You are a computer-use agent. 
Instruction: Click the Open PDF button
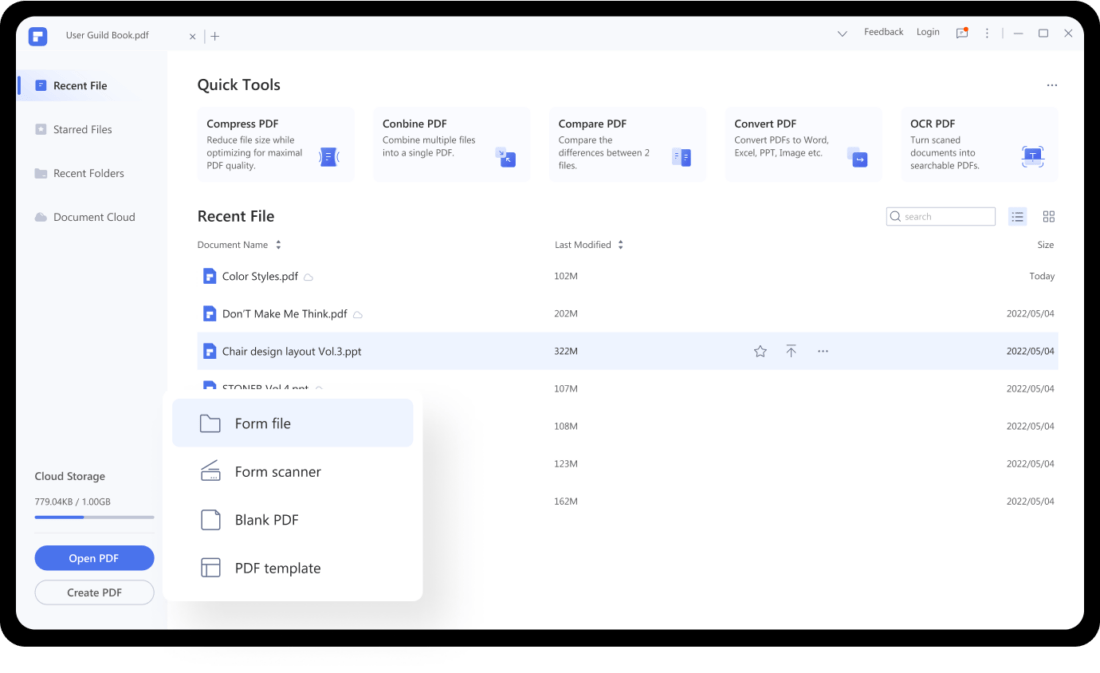click(x=94, y=558)
